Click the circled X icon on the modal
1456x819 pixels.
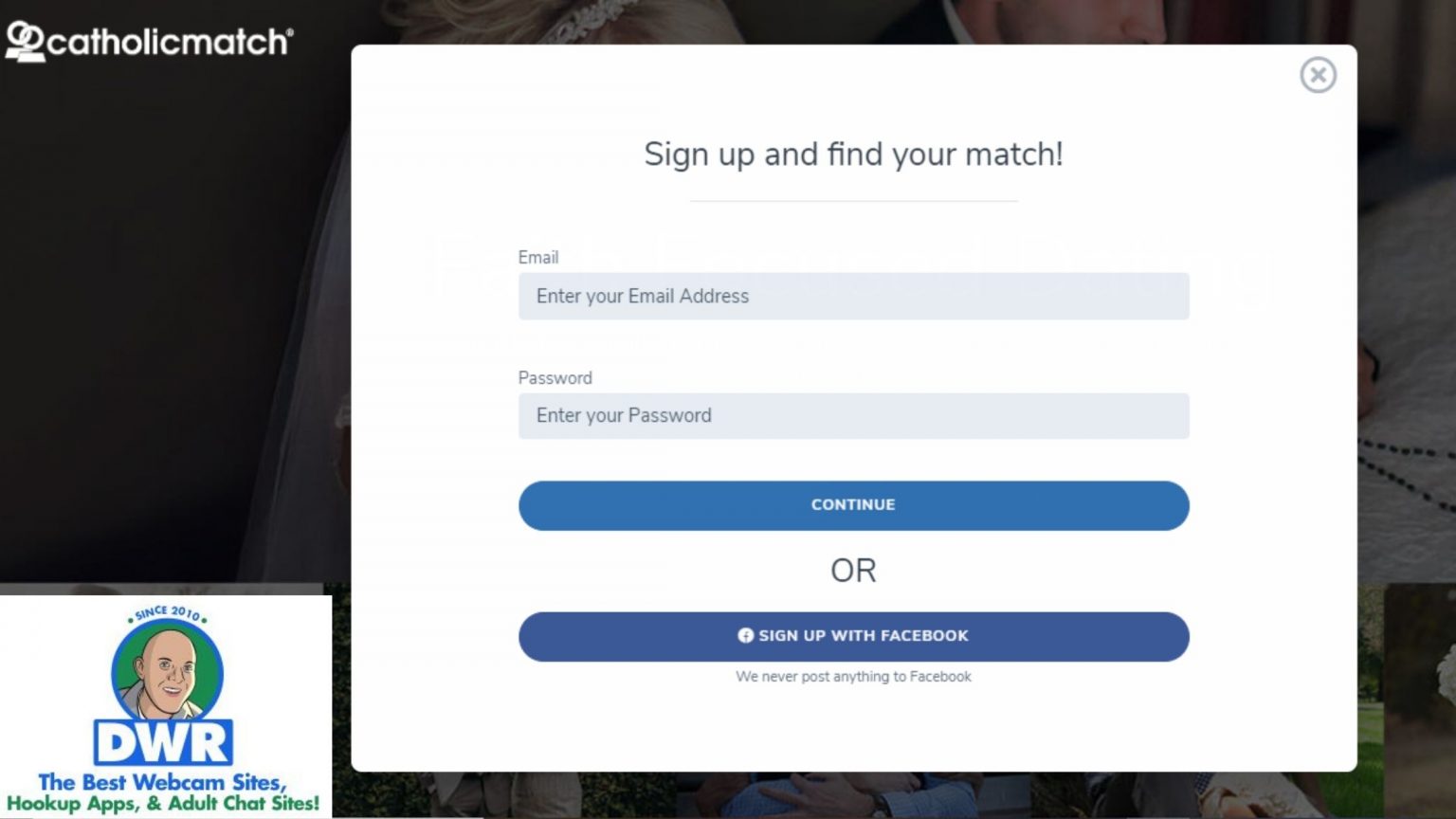coord(1319,75)
